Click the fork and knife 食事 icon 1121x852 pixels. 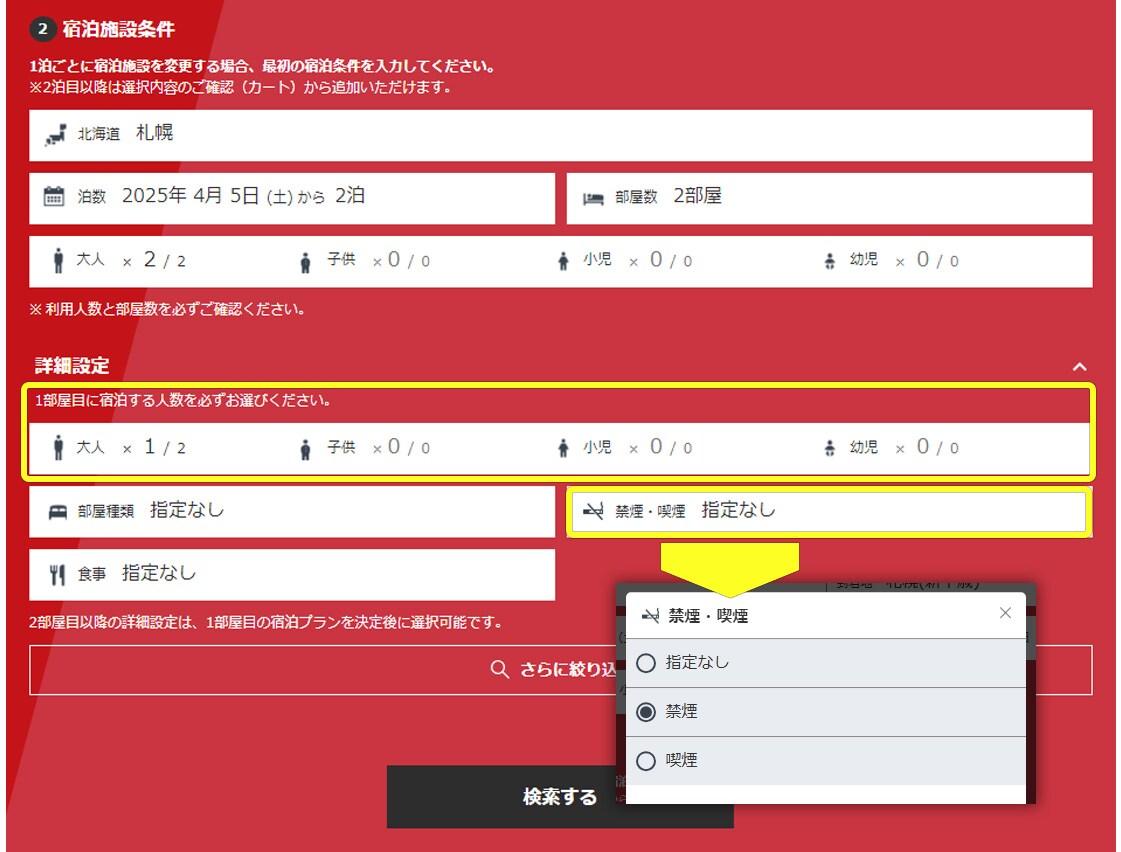pyautogui.click(x=57, y=575)
